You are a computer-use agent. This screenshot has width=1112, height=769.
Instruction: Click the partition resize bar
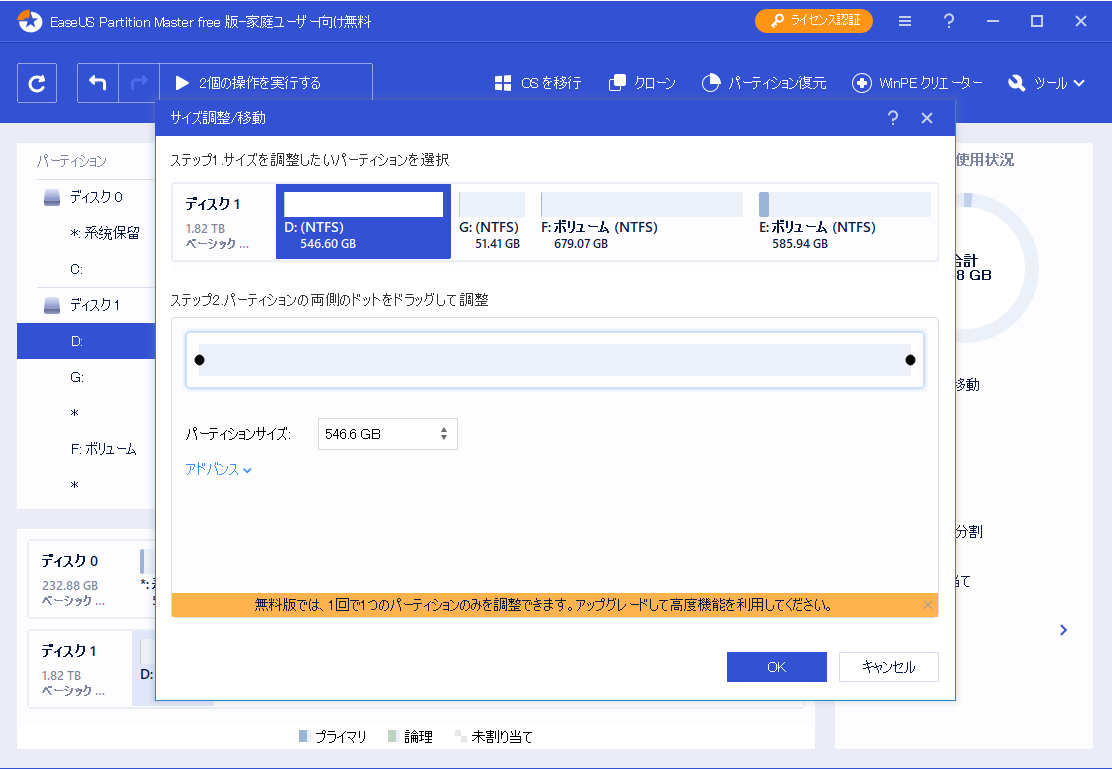pyautogui.click(x=555, y=360)
